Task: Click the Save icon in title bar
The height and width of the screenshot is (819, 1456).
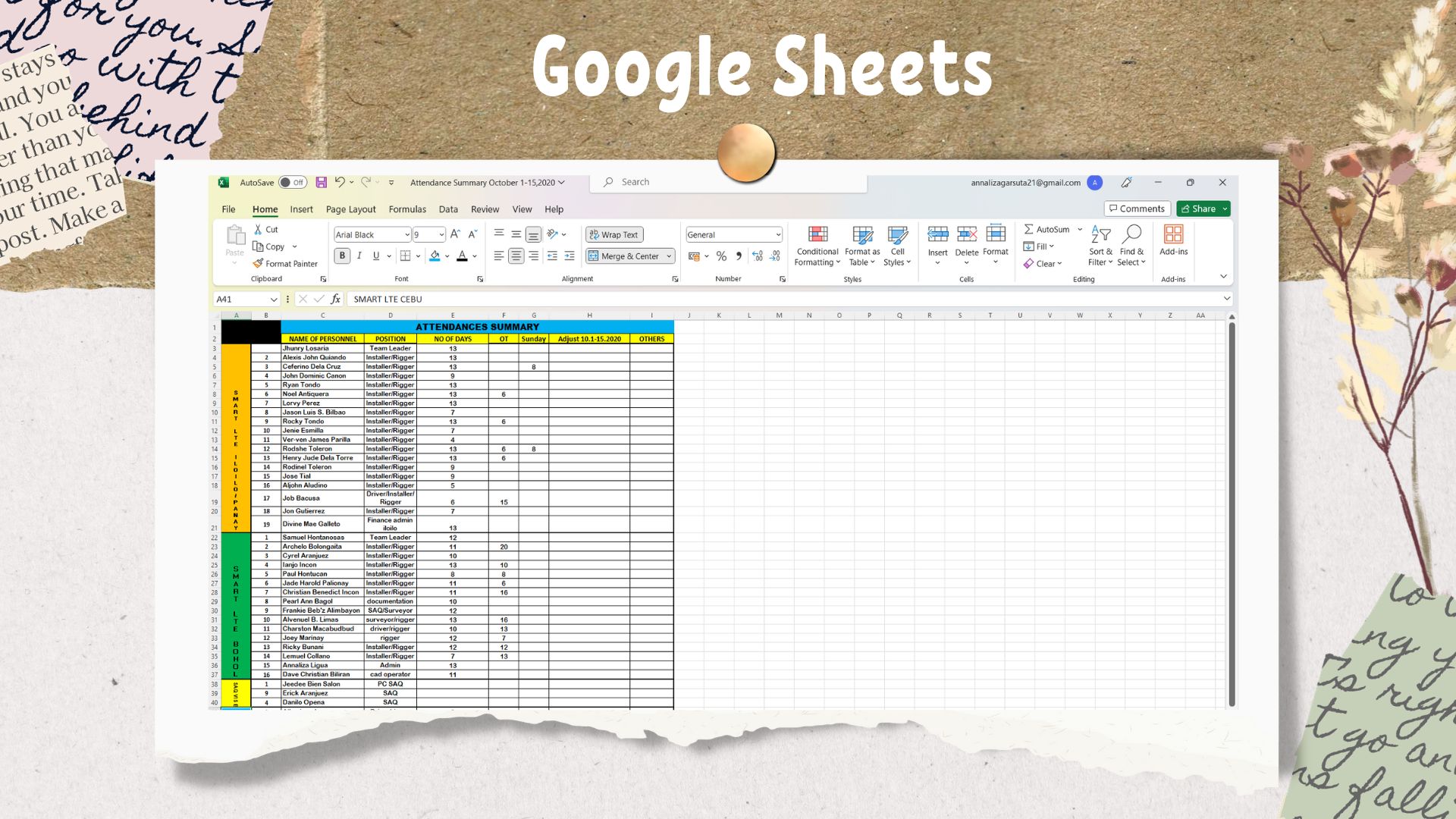Action: click(x=322, y=183)
